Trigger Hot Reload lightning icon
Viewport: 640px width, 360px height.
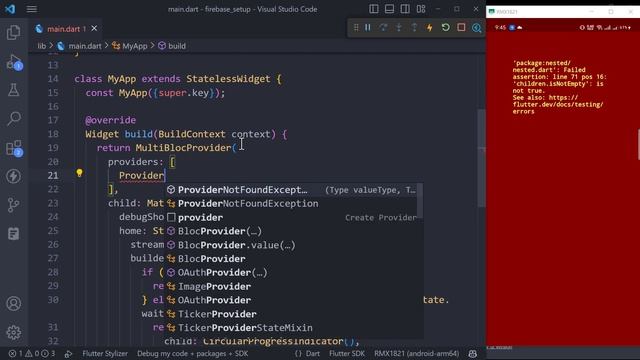click(x=430, y=27)
